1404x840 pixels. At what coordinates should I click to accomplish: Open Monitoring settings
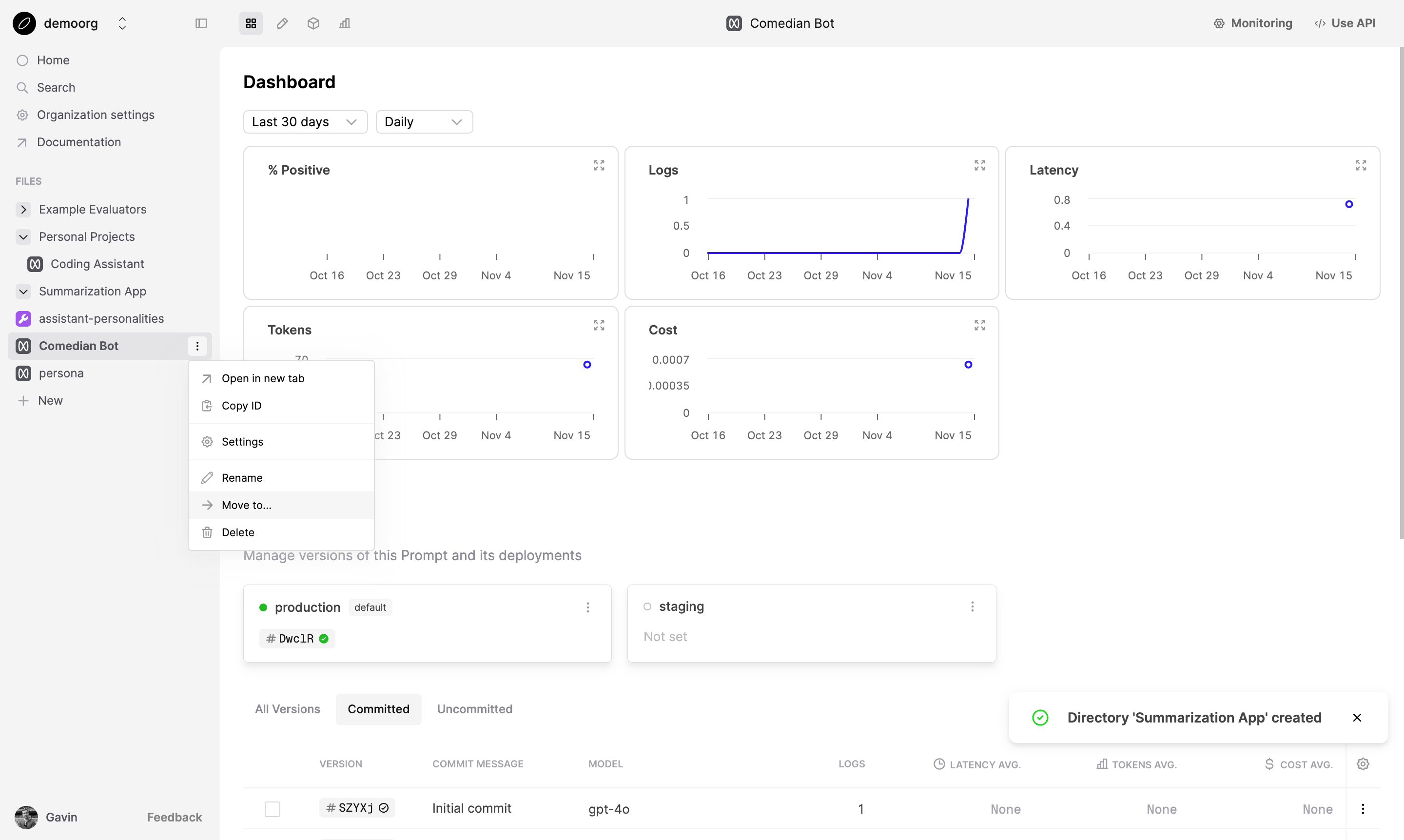pyautogui.click(x=1253, y=23)
